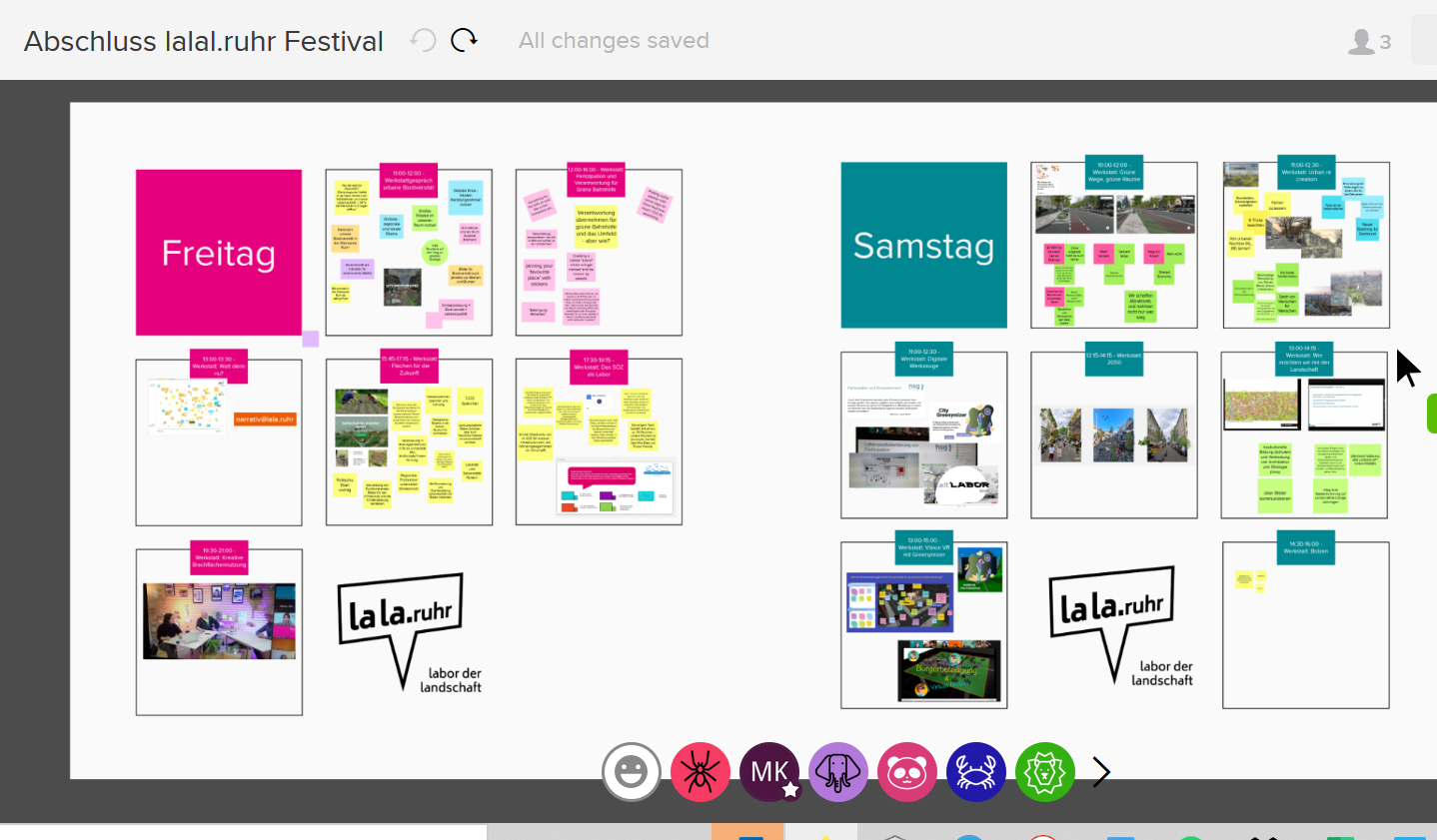Select the purple elephant participant avatar
The height and width of the screenshot is (840, 1437).
click(x=837, y=772)
